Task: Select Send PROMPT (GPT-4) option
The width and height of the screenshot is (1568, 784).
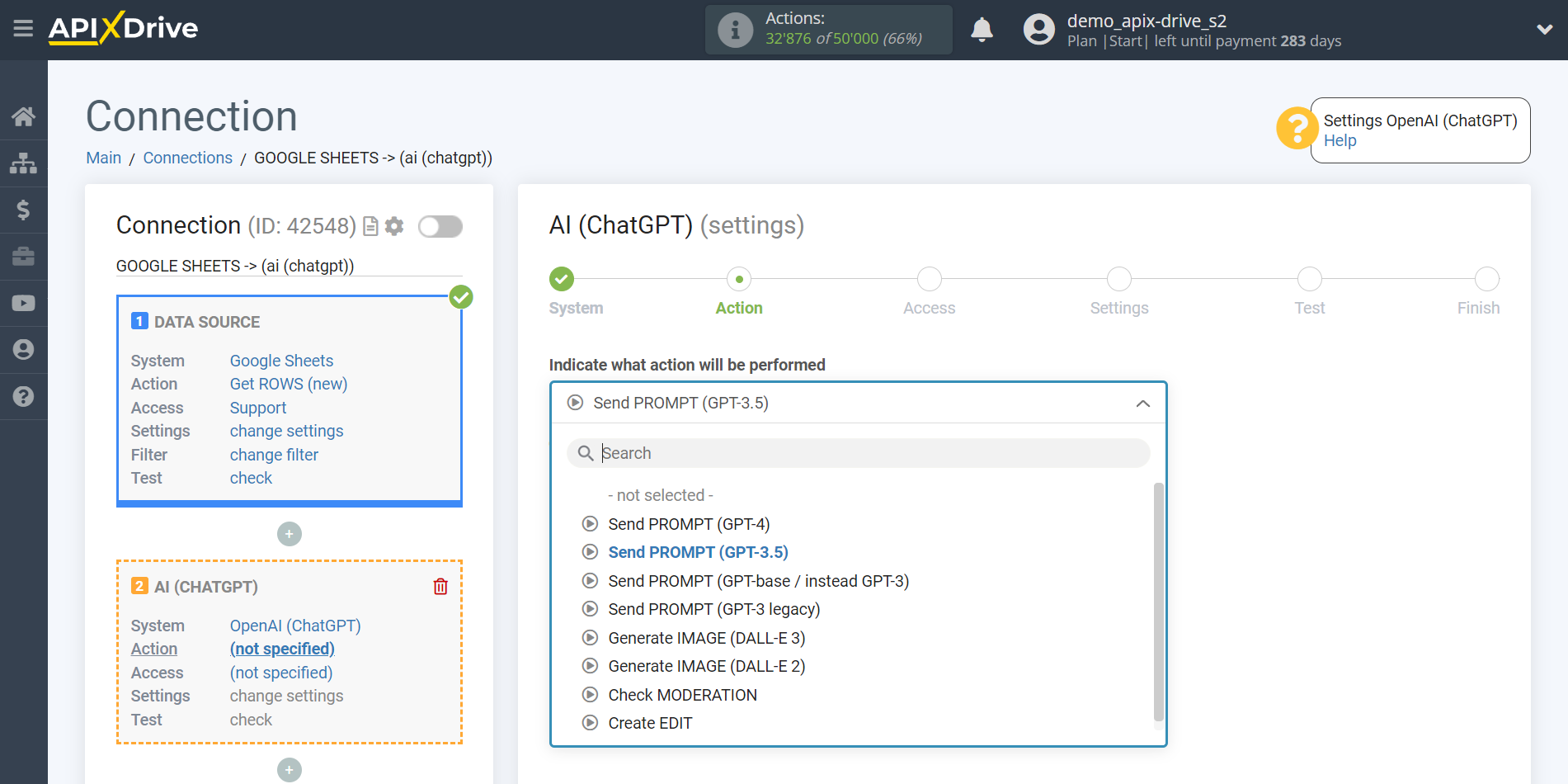Action: [x=689, y=524]
